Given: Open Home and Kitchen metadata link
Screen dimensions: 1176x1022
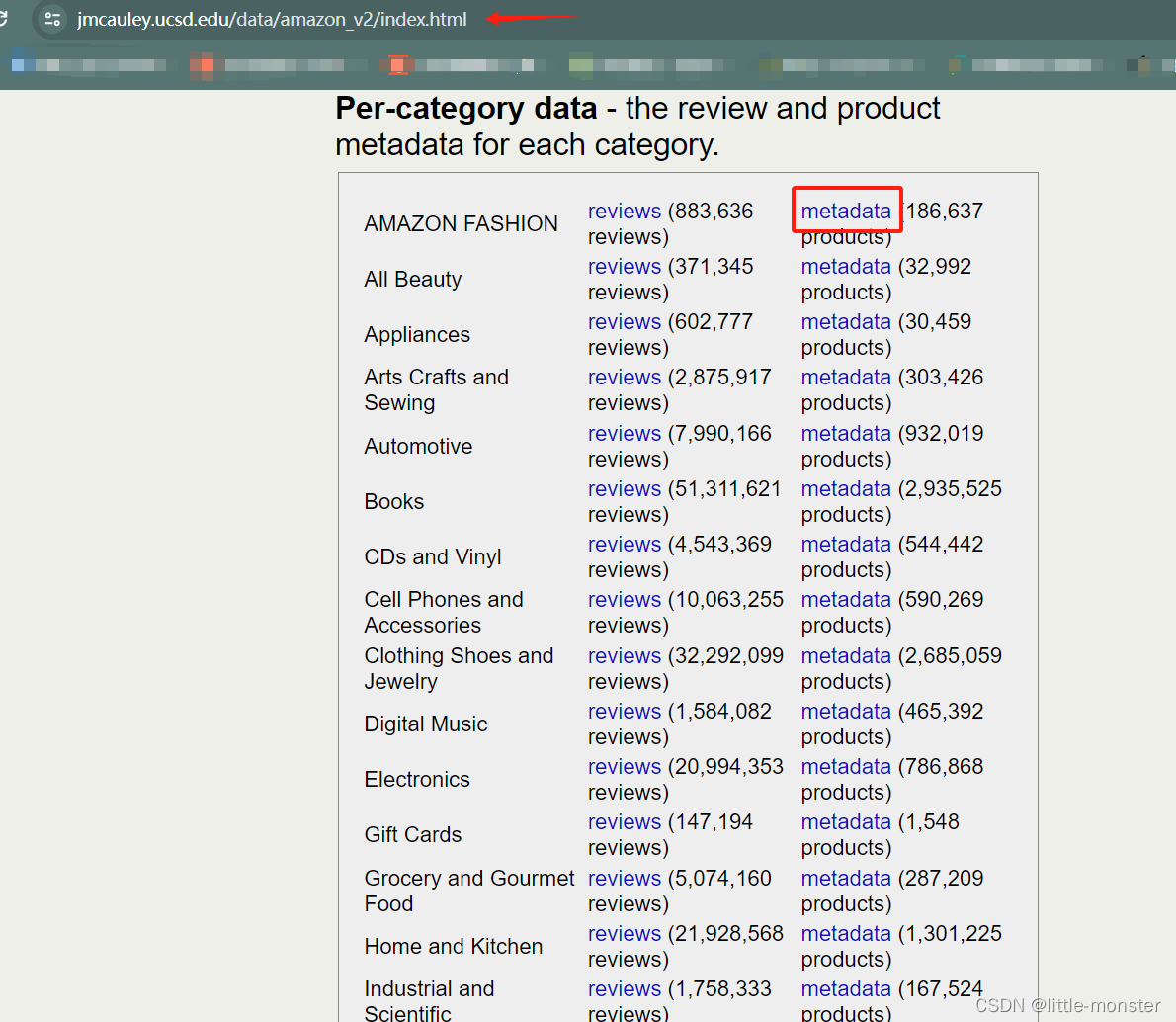Looking at the screenshot, I should point(845,933).
